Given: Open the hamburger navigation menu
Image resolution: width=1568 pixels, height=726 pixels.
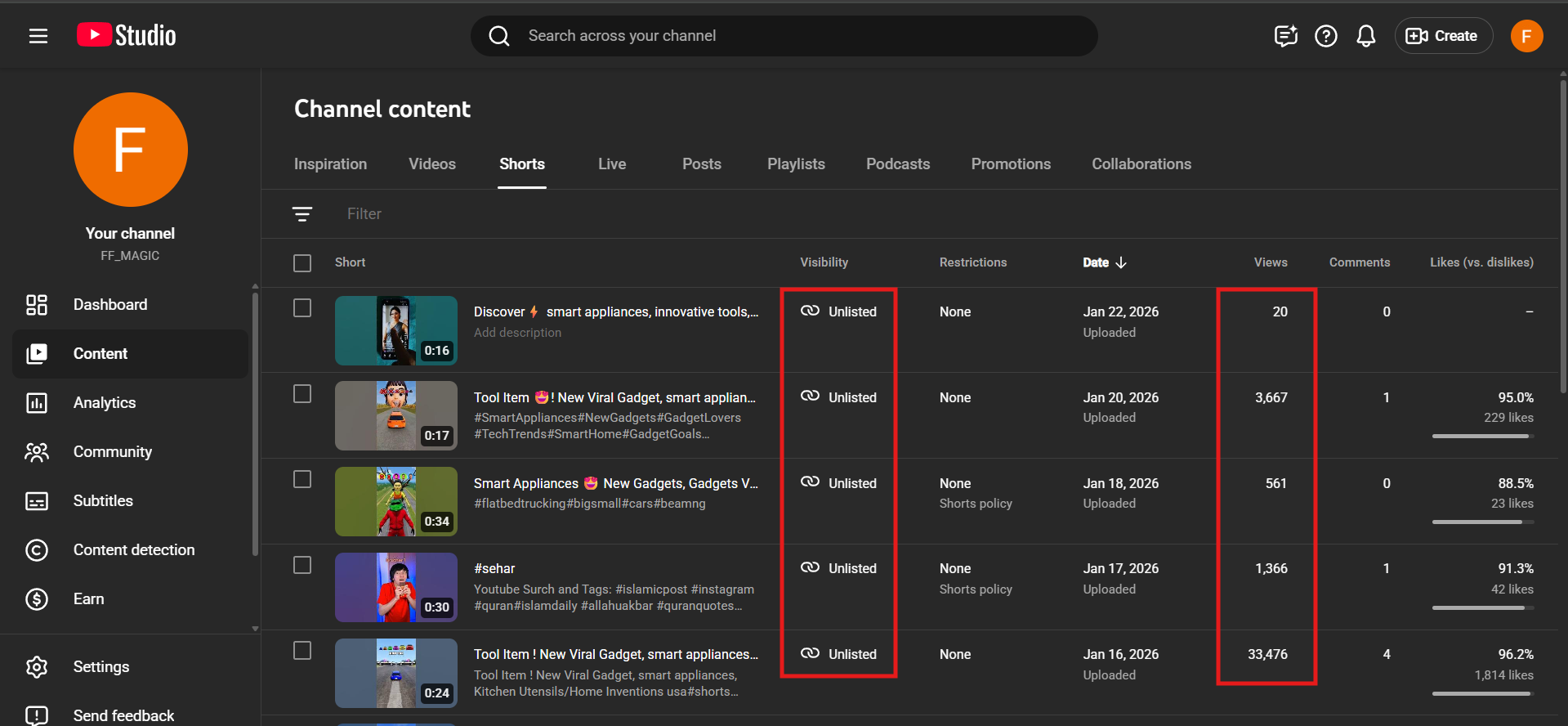Looking at the screenshot, I should (x=38, y=36).
